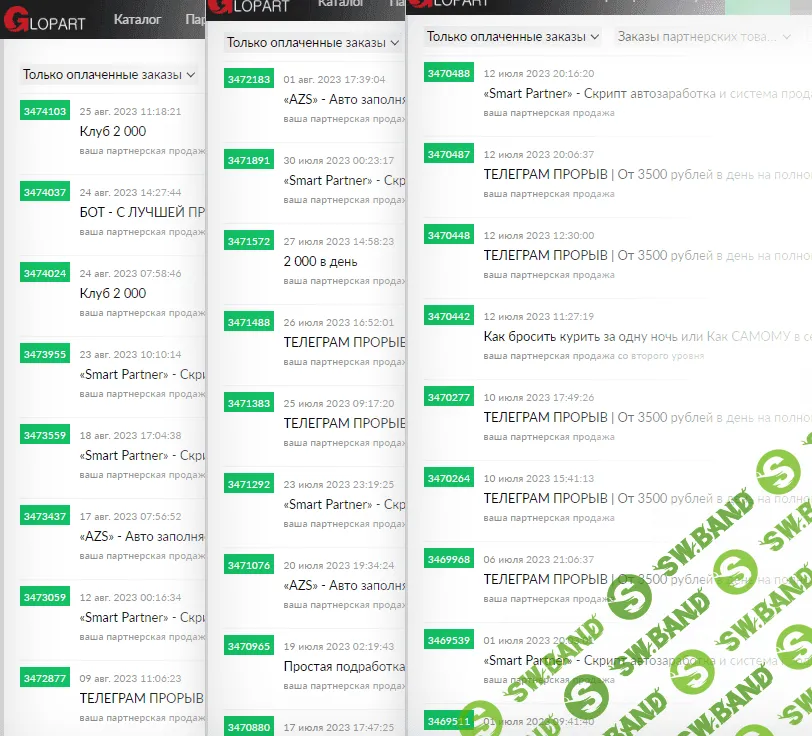
Task: Click order number 3472183
Action: point(249,79)
